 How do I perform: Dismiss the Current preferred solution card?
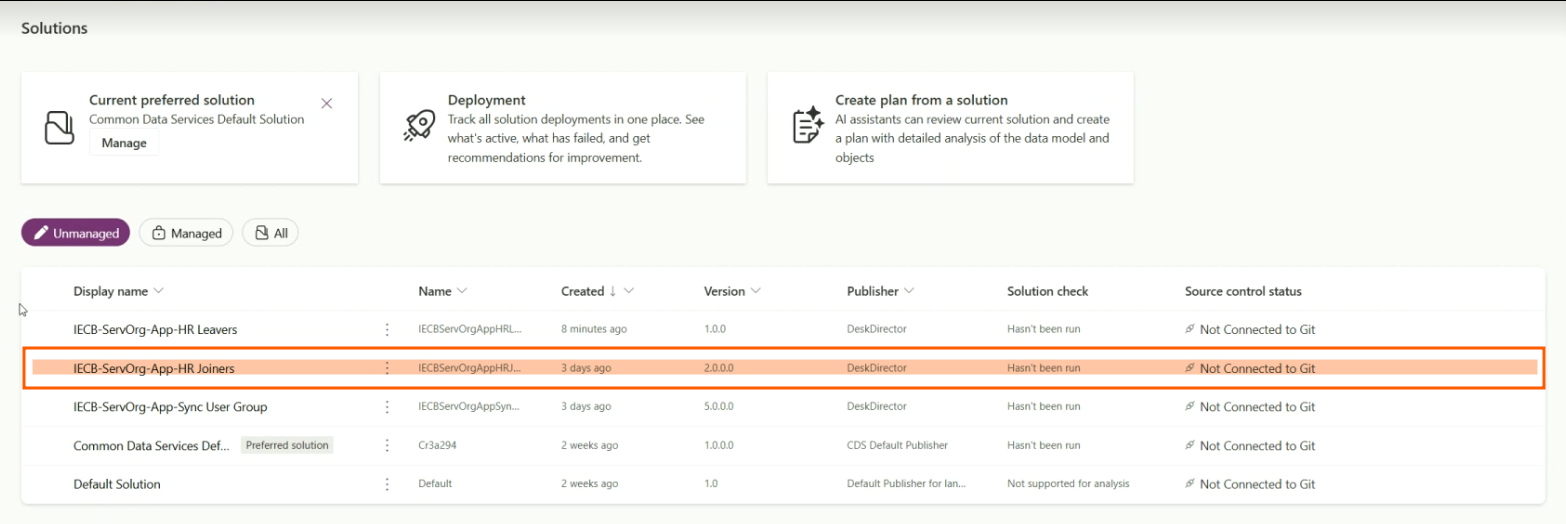pos(326,103)
